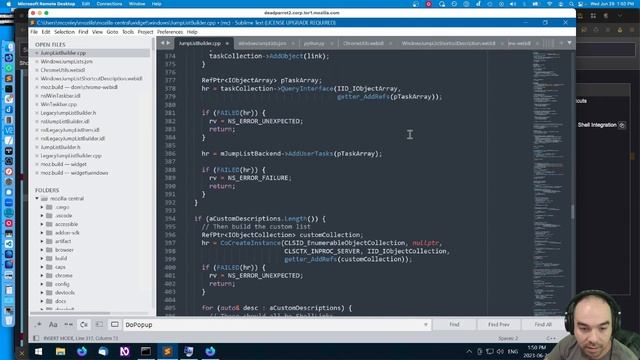Open the Preferences menu

tap(170, 32)
